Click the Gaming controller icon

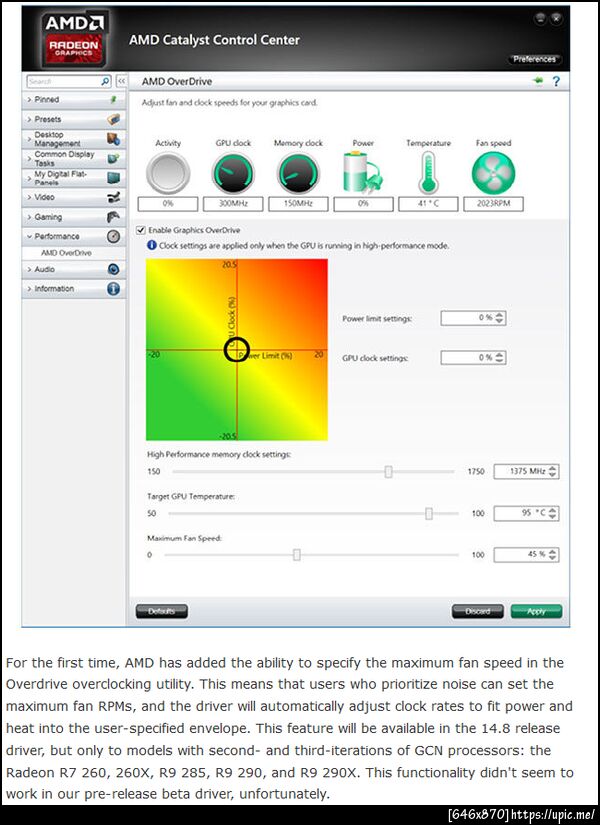[113, 217]
